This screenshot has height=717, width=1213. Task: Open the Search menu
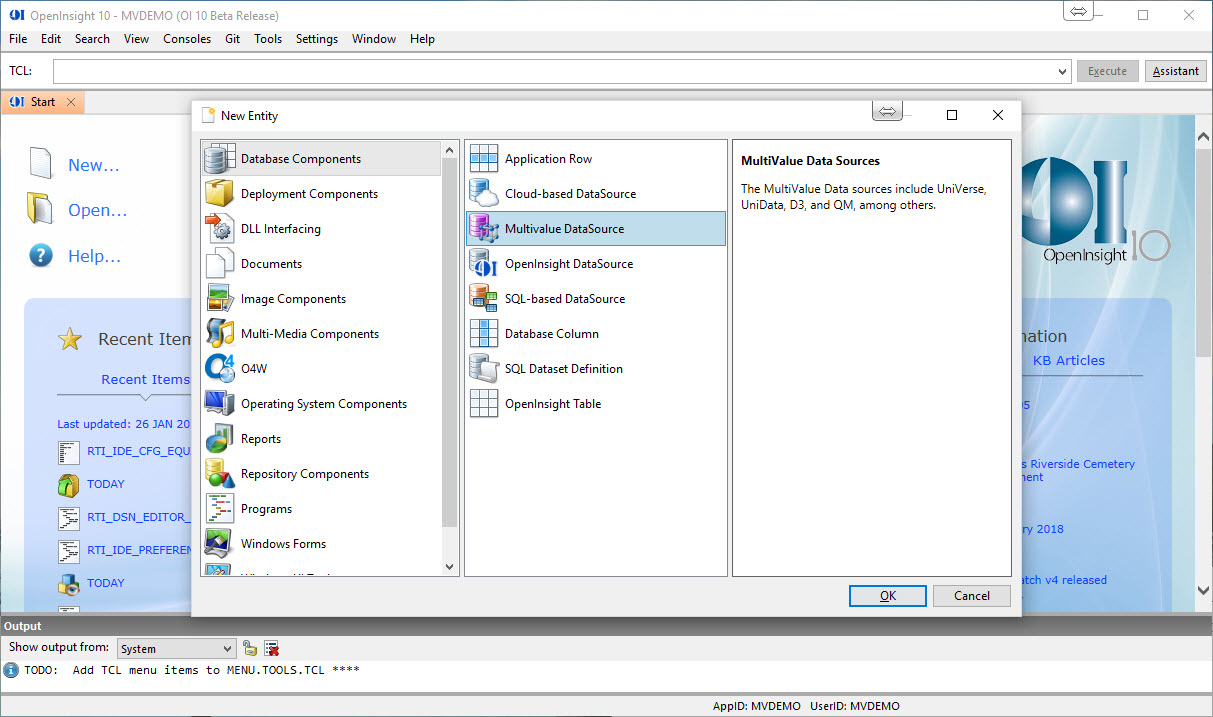[x=92, y=39]
